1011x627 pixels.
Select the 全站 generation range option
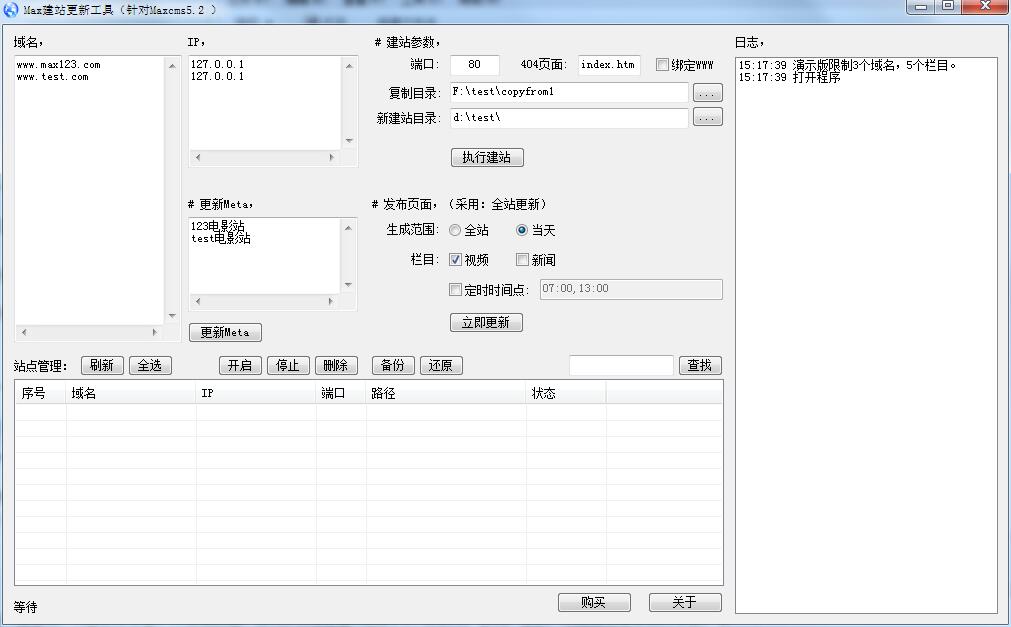(x=456, y=230)
